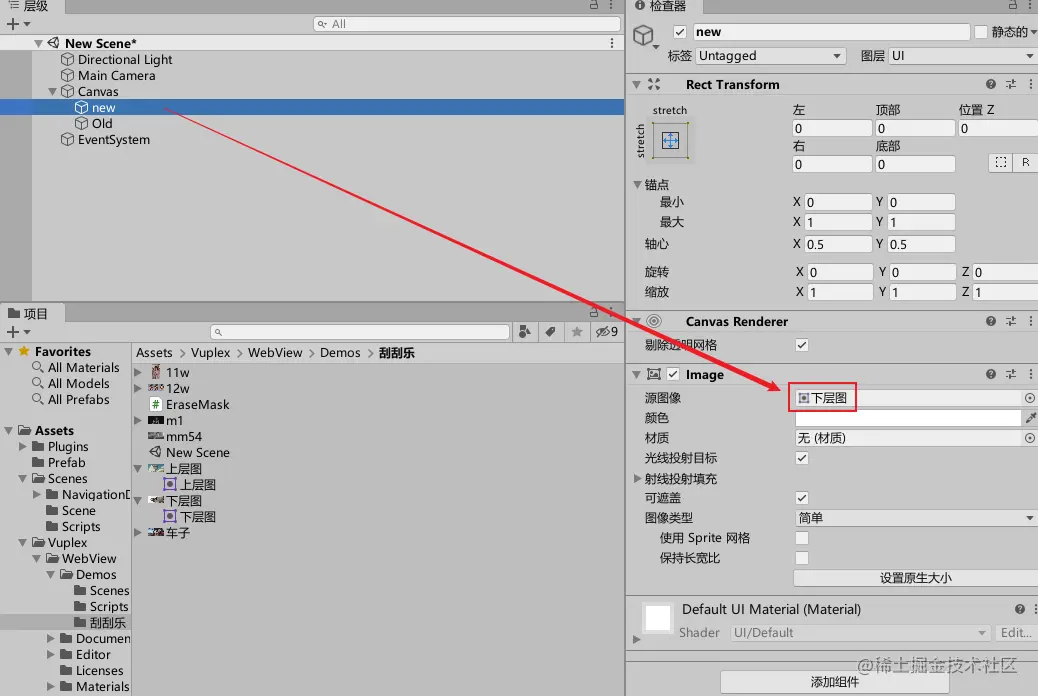Click the search by label tag icon
The height and width of the screenshot is (696, 1038).
[551, 332]
